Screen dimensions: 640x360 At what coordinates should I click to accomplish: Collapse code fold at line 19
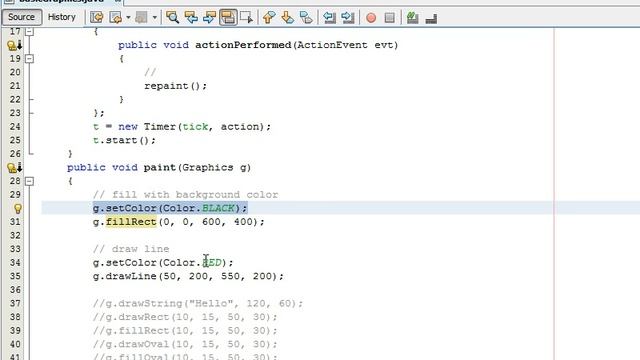(x=29, y=58)
